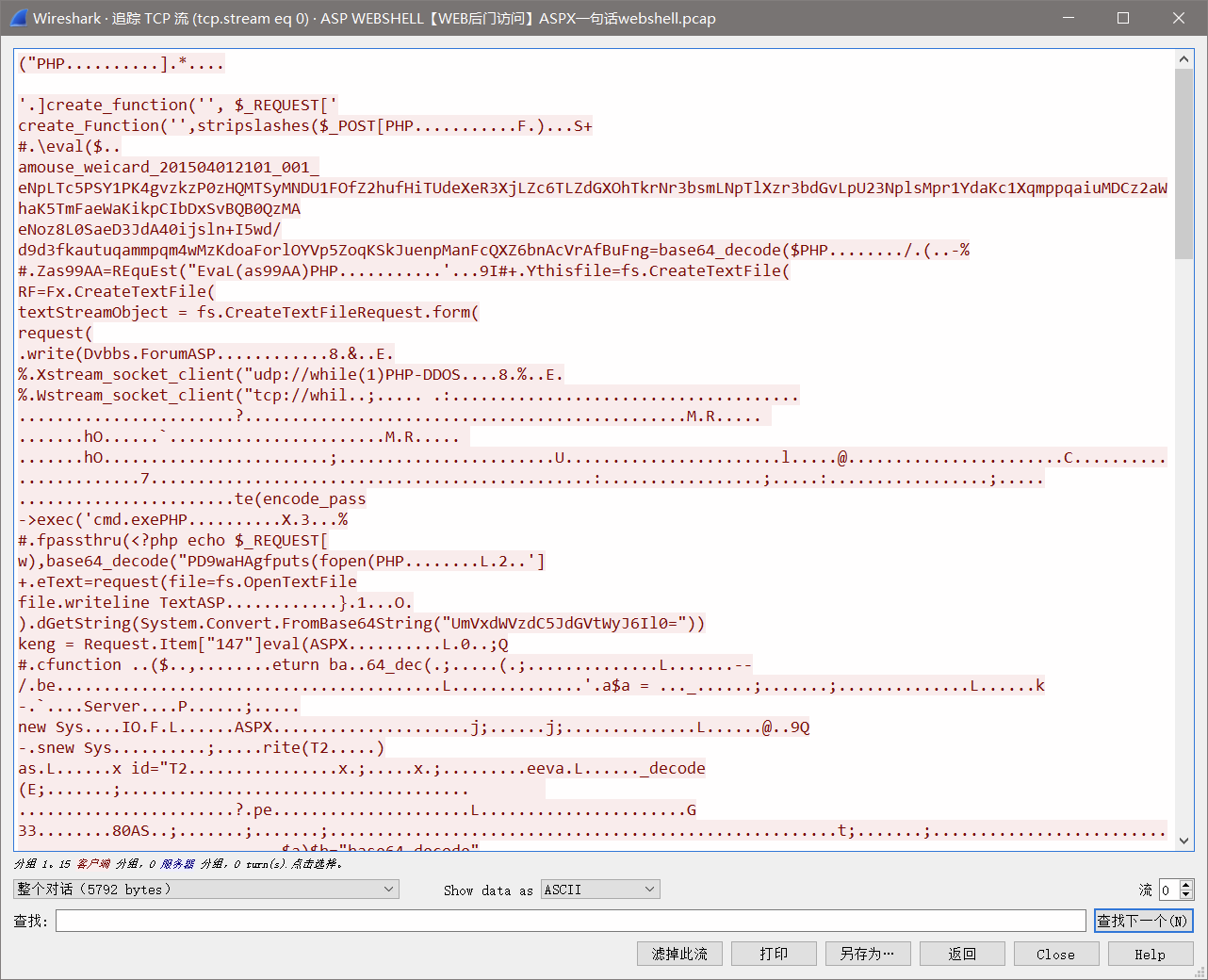Click the line '-.snew Sys' ending 'rite(T2.....)'
Viewport: 1208px width, 980px height.
[x=202, y=747]
